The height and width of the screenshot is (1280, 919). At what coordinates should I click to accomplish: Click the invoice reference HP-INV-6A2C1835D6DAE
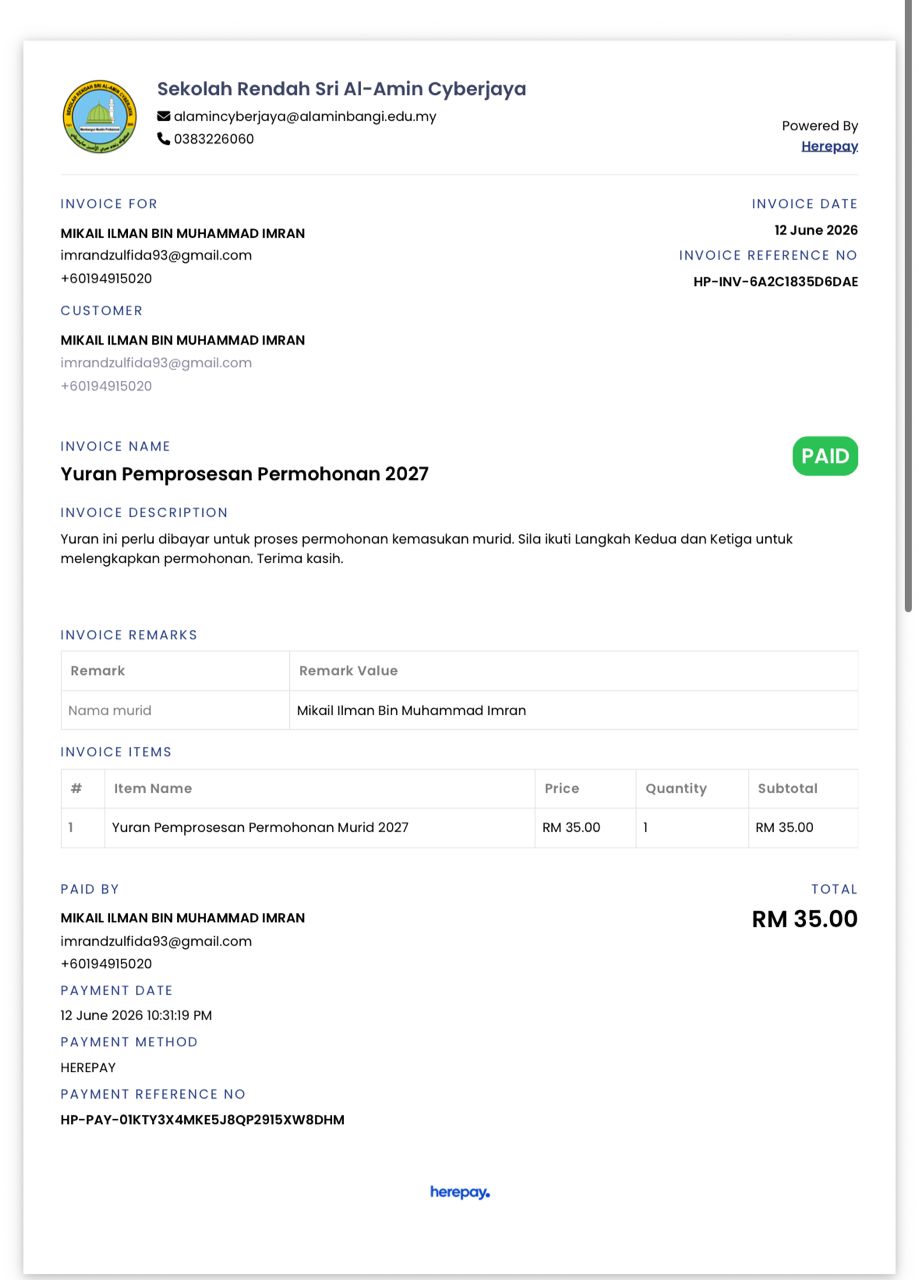(x=775, y=282)
